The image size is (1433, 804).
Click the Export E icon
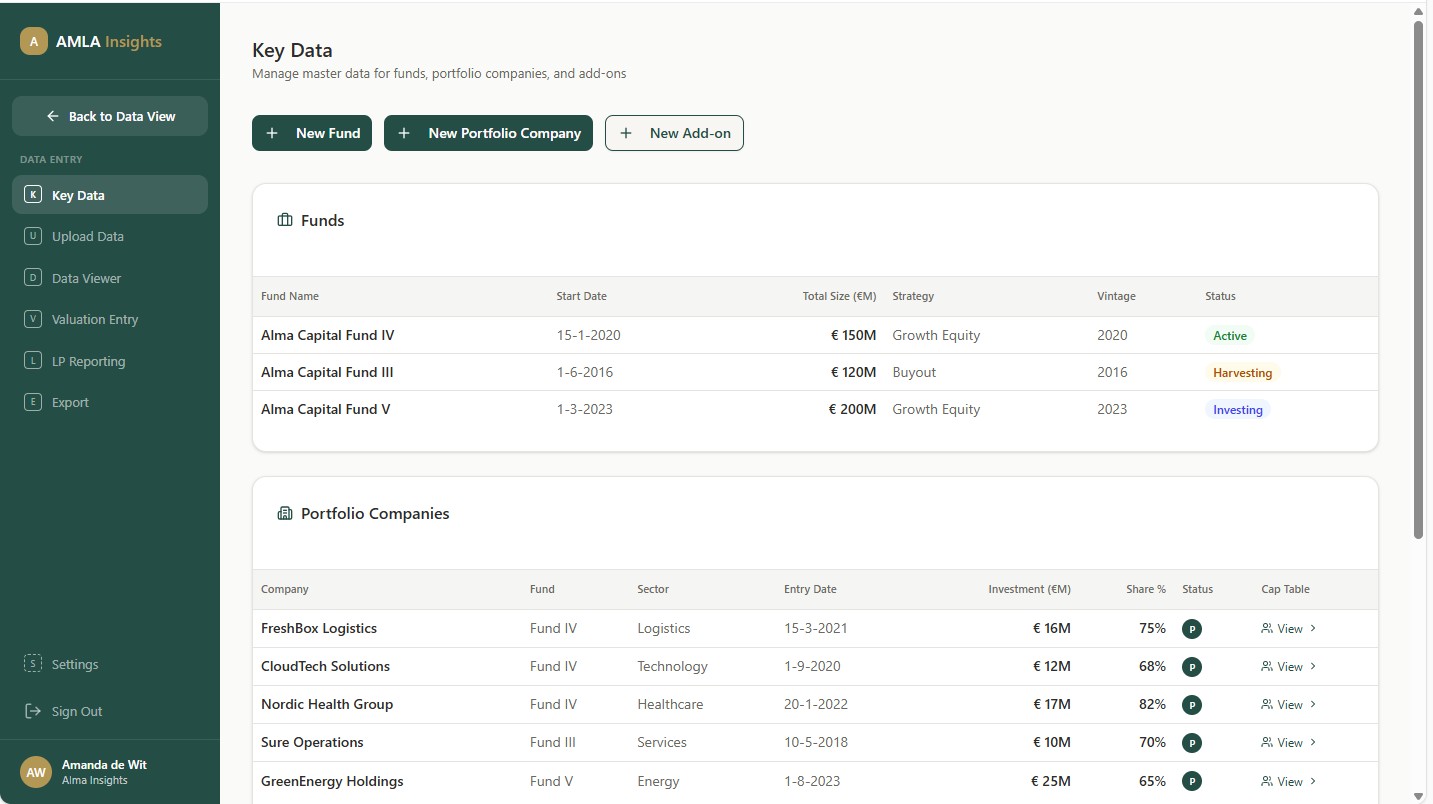pyautogui.click(x=33, y=402)
